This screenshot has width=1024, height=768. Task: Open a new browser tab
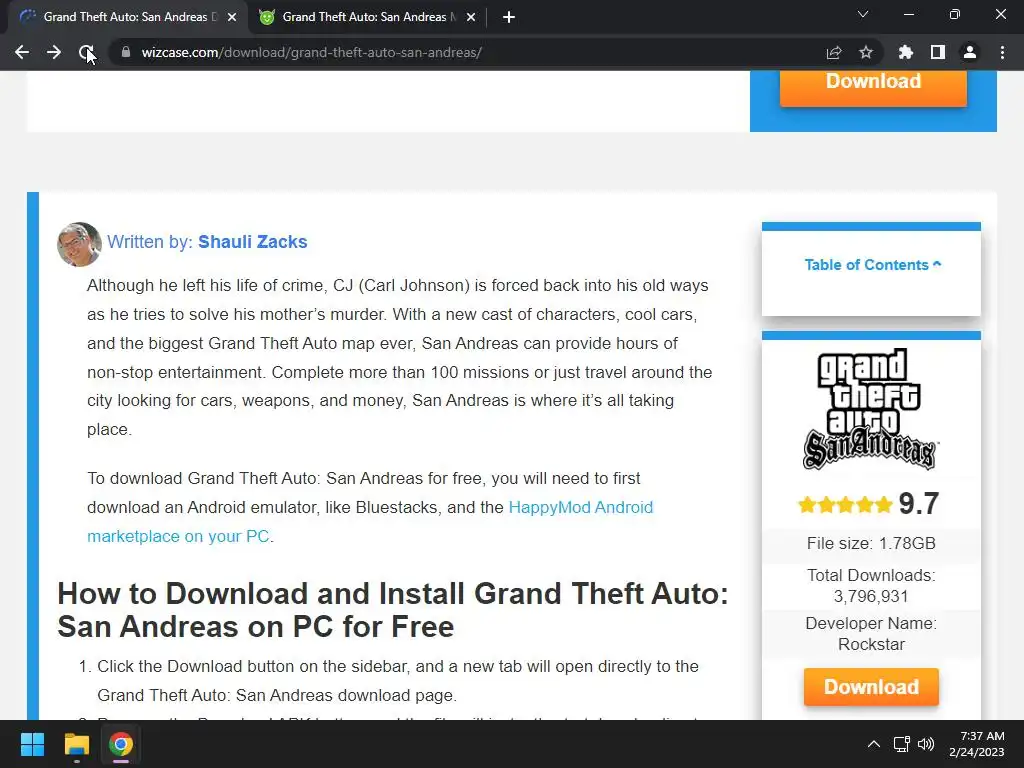coord(509,17)
